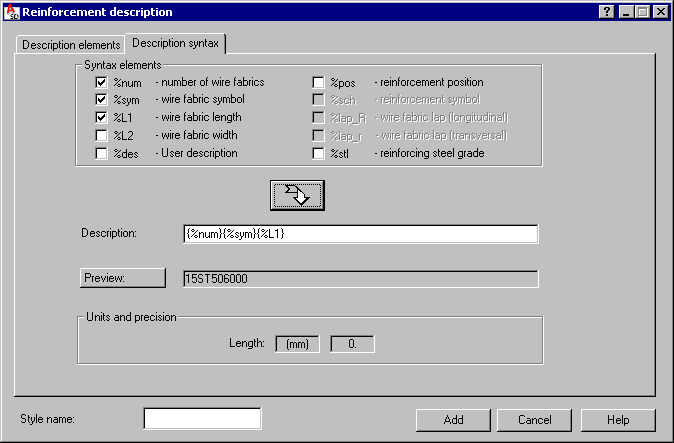Click the question mark context help icon

pos(607,12)
